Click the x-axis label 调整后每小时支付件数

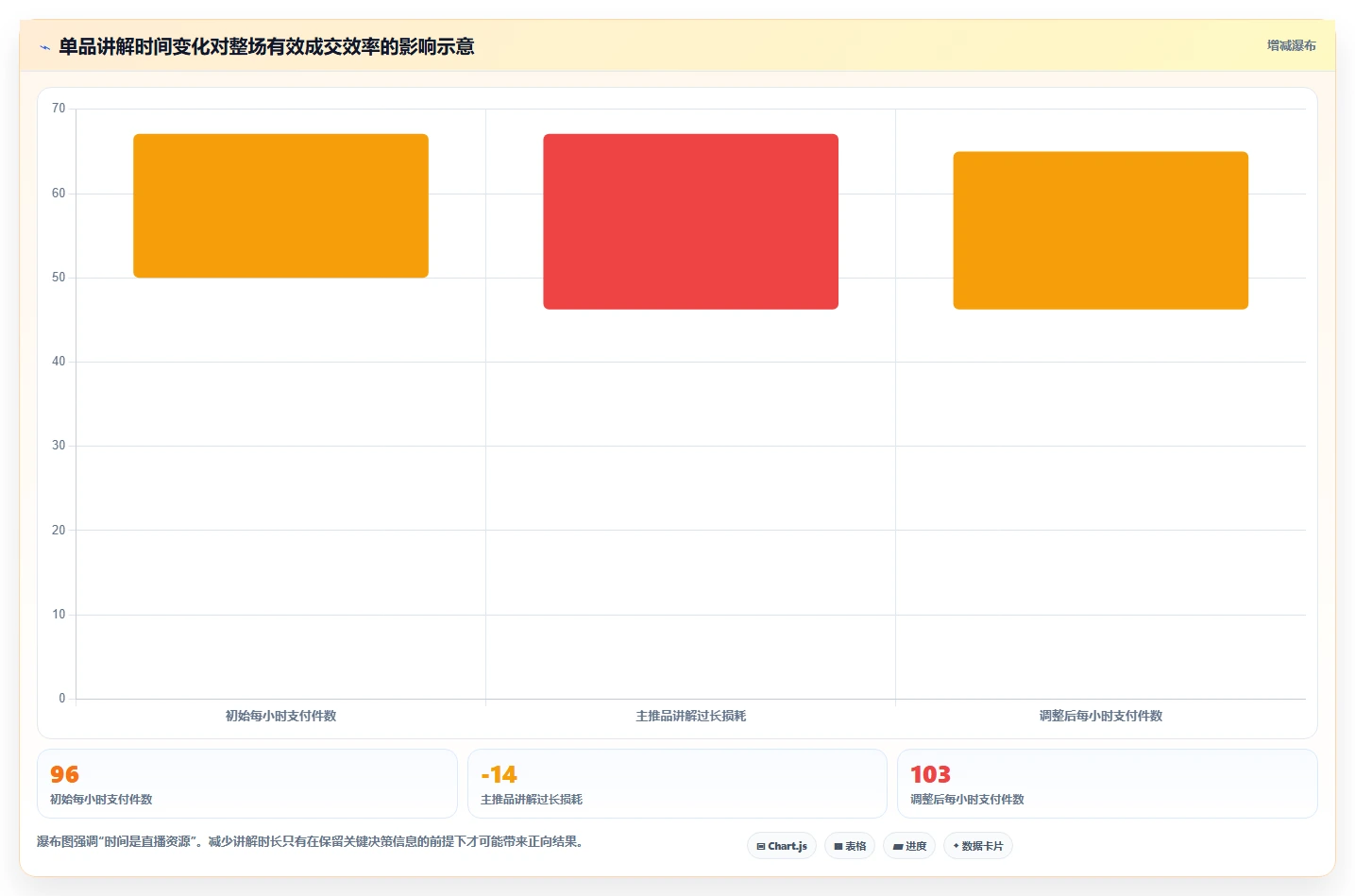click(x=1100, y=716)
